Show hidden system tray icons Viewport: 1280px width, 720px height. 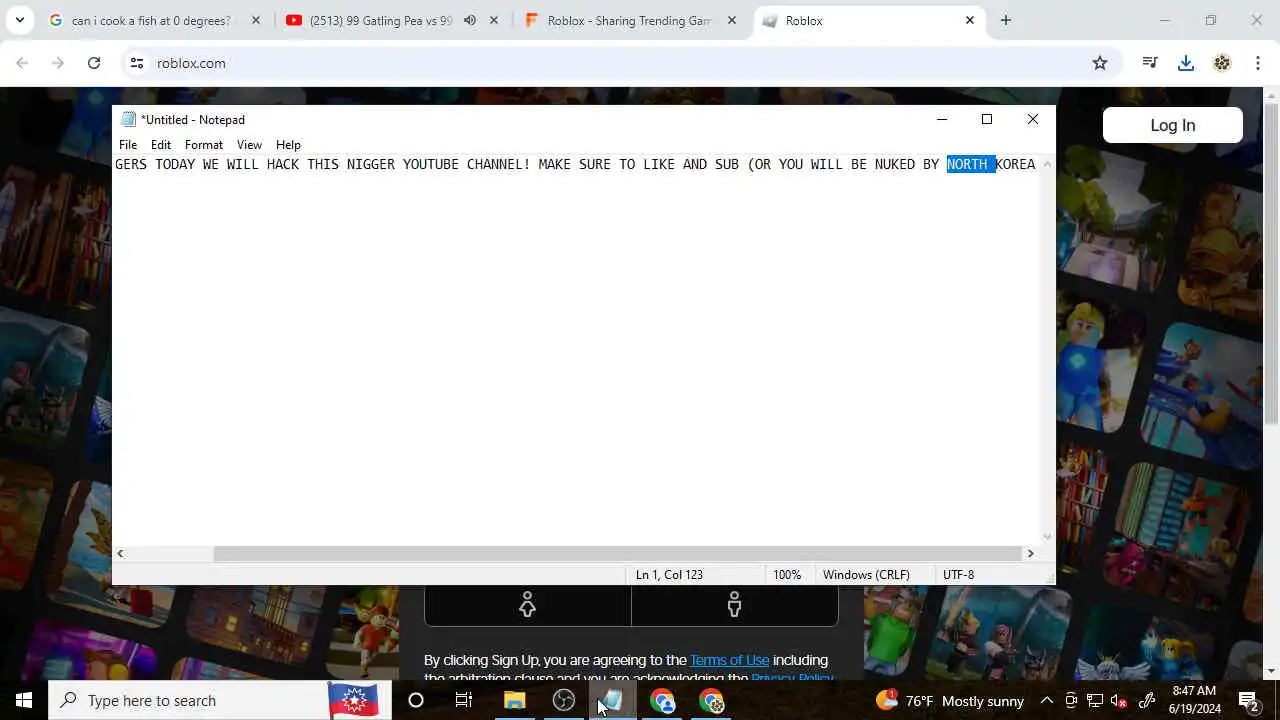pos(1047,700)
